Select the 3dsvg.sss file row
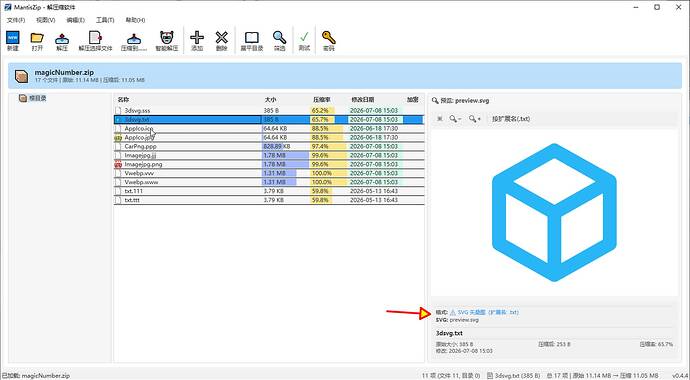Viewport: 690px width, 380px height. point(269,111)
